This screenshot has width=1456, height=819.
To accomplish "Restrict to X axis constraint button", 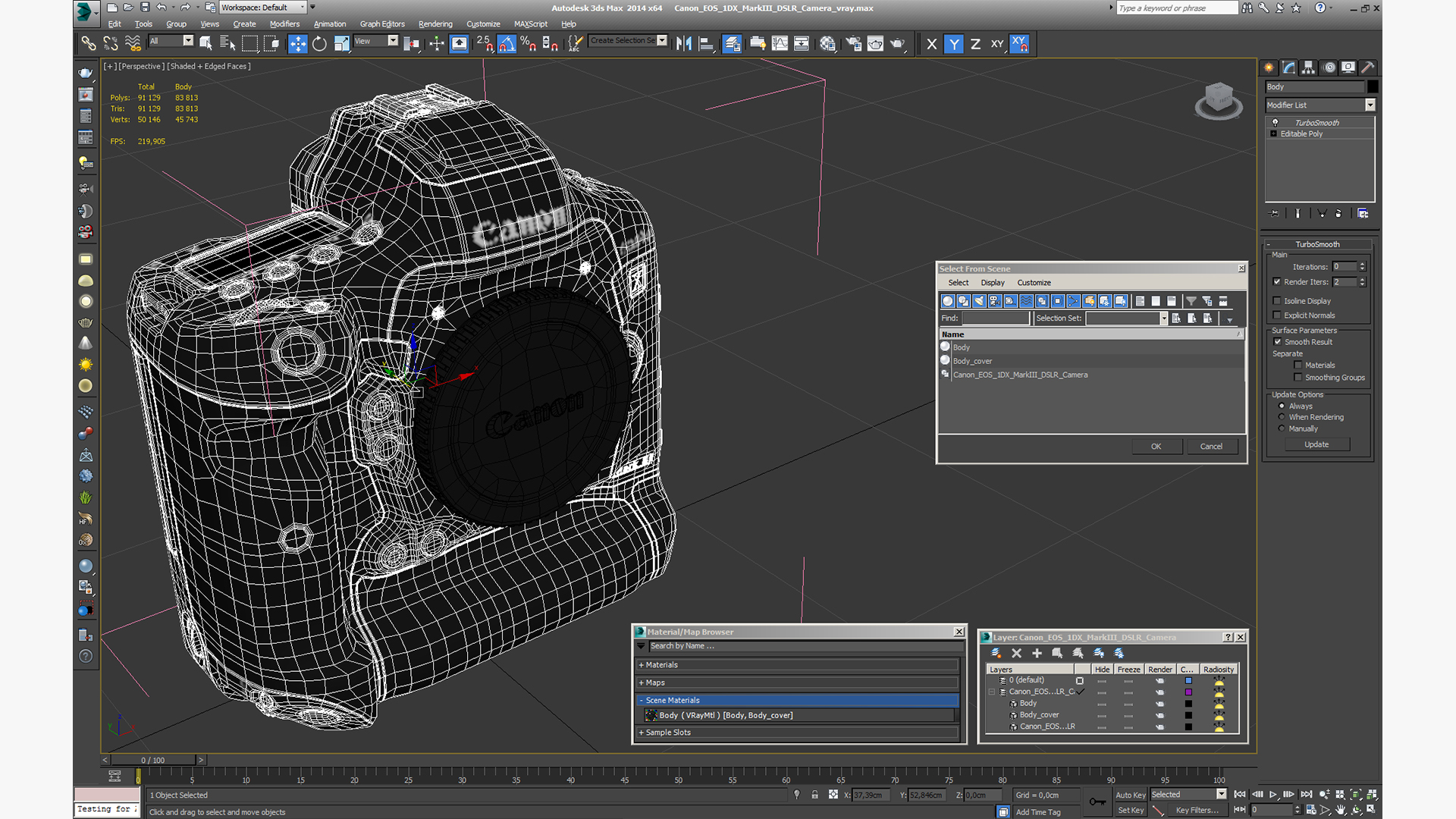I will pyautogui.click(x=932, y=44).
